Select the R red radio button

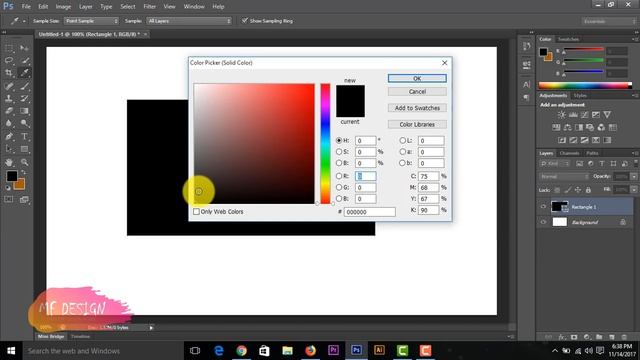click(339, 176)
